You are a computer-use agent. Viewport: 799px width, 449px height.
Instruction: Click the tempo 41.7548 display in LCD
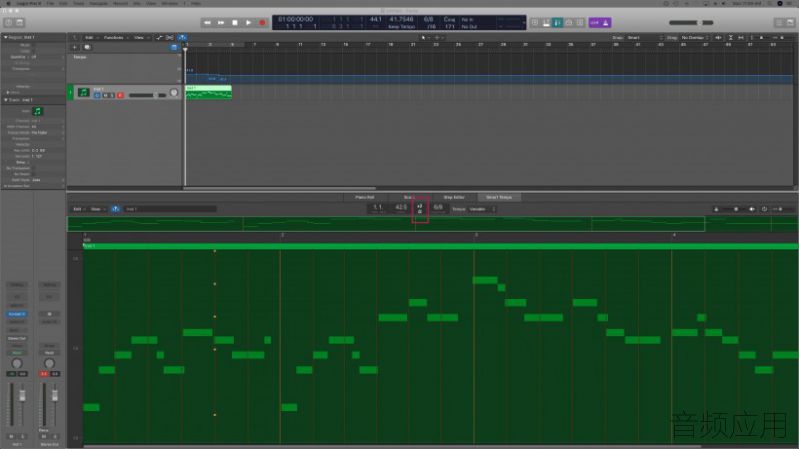pyautogui.click(x=402, y=19)
